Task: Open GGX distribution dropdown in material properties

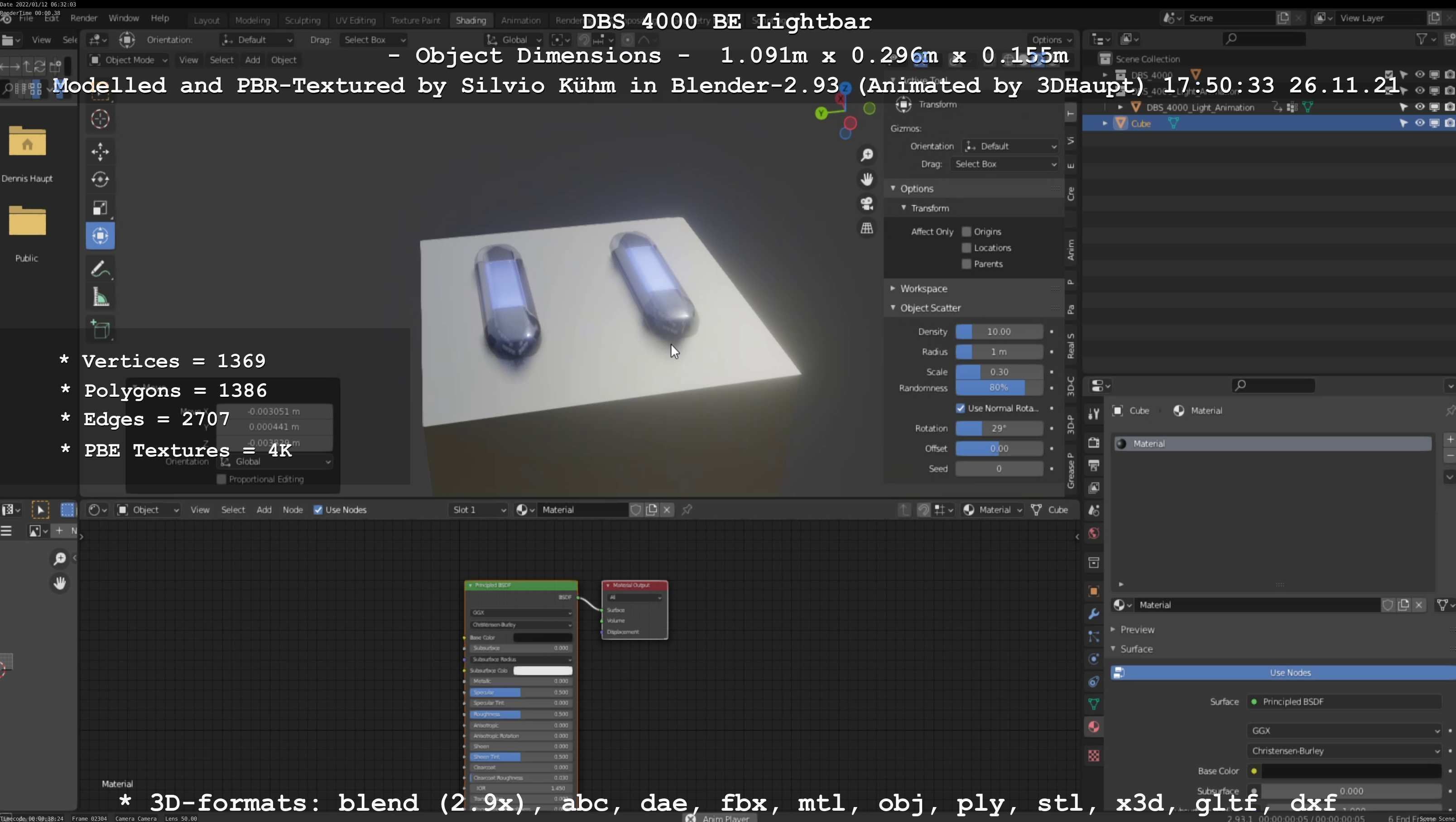Action: click(x=1344, y=731)
